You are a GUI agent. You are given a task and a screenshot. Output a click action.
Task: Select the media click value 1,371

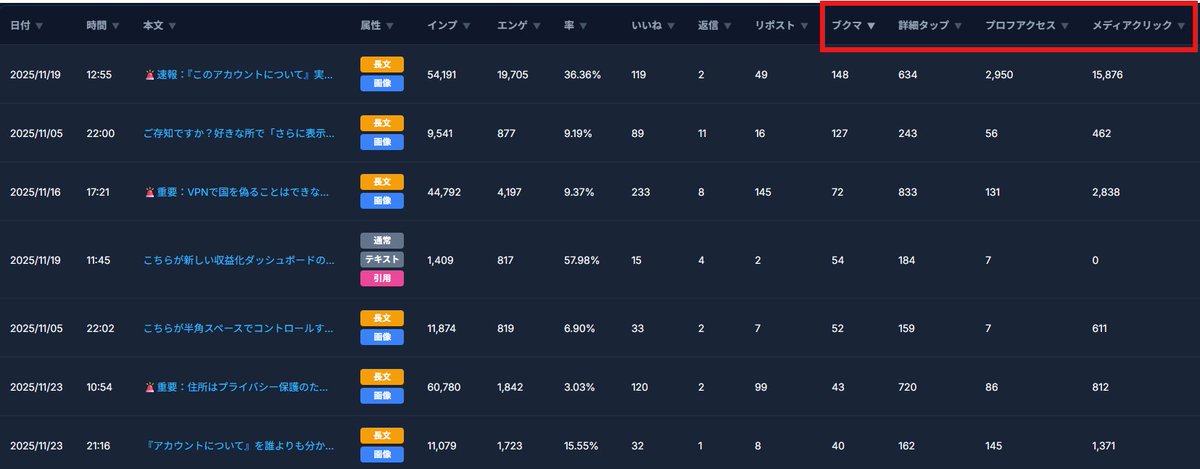pos(1105,445)
